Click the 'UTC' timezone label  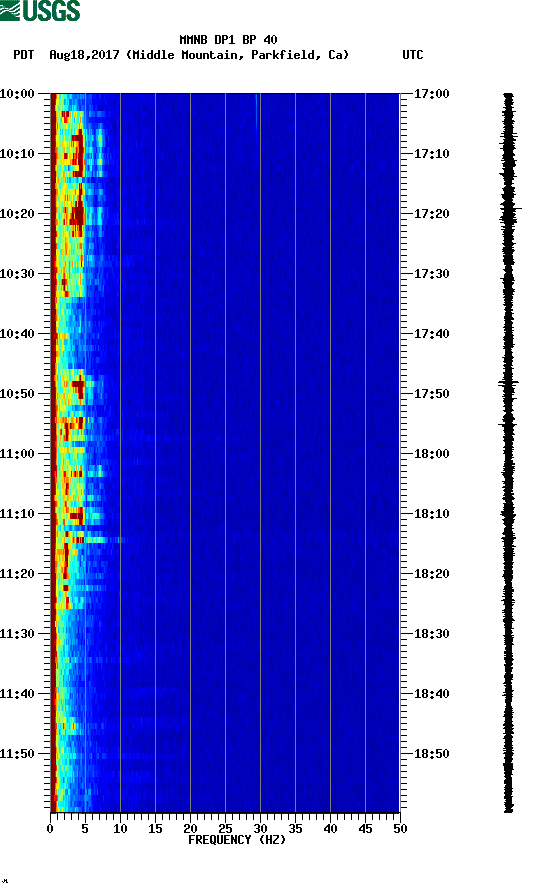(413, 55)
